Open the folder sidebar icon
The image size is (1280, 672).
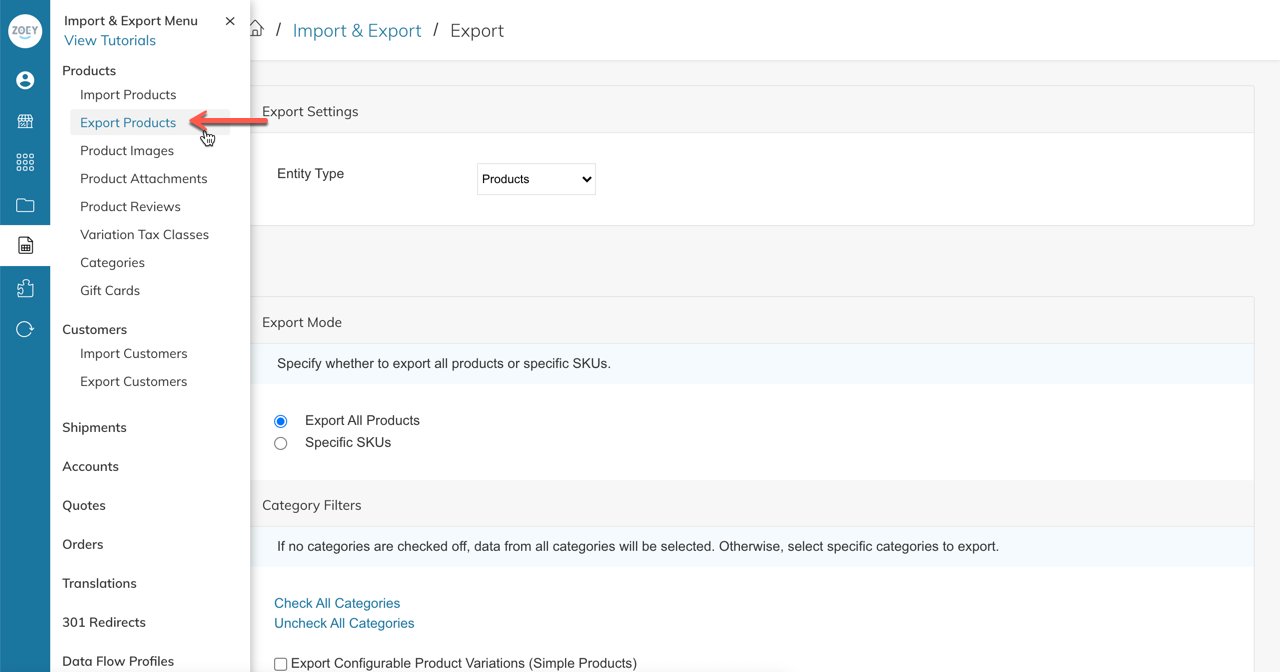pyautogui.click(x=25, y=205)
